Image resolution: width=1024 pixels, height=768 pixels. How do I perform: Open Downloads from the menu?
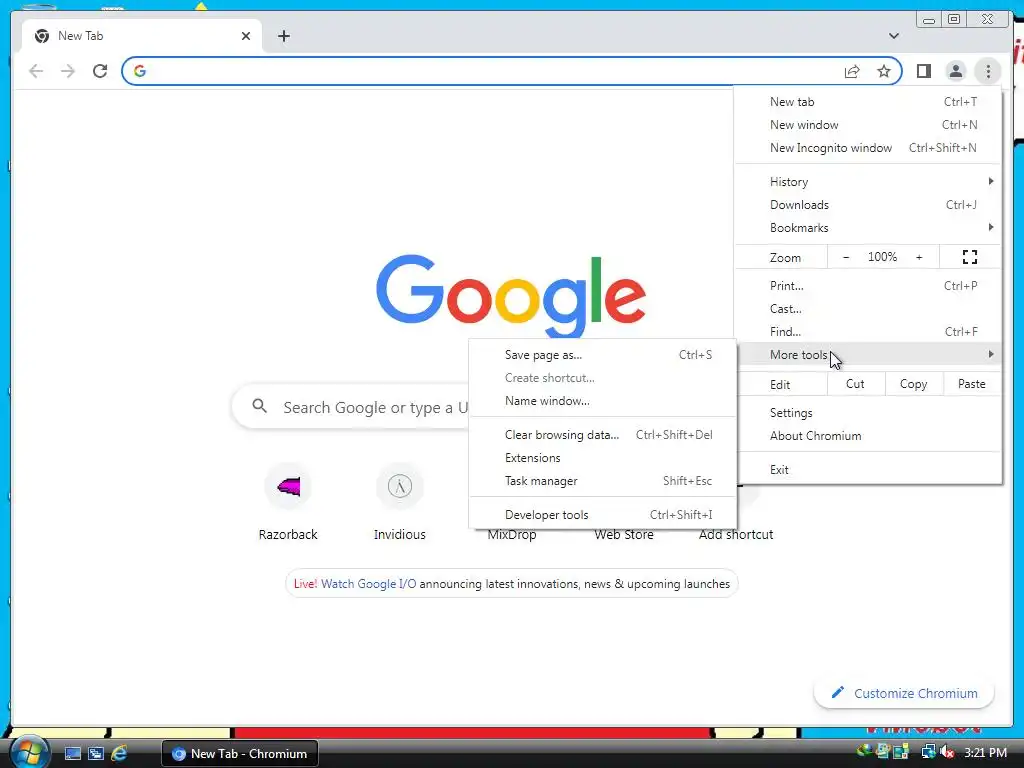(x=869, y=204)
